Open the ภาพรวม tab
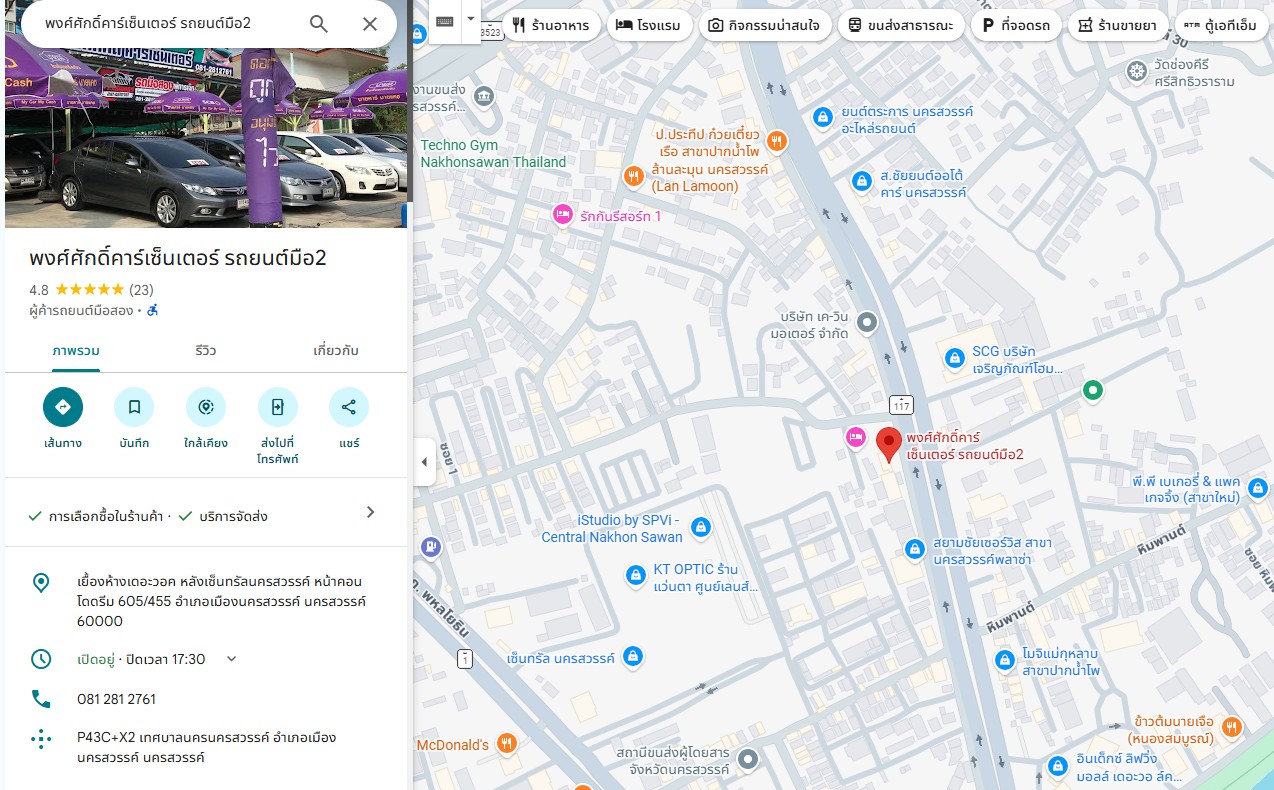The height and width of the screenshot is (790, 1274). (76, 351)
